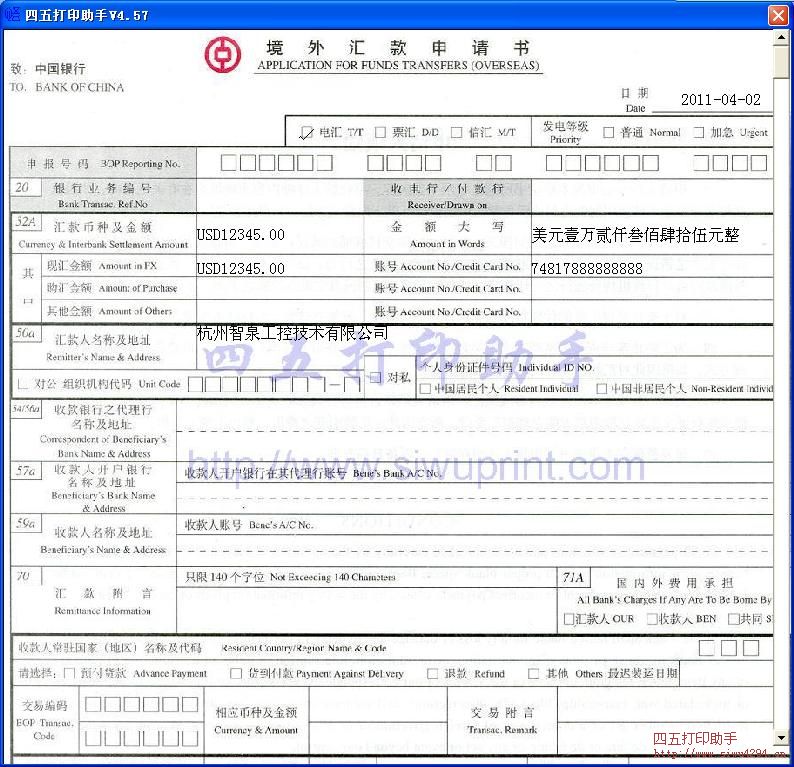Click the 收电行/付款行 Receiver/Drawn on label
Image resolution: width=794 pixels, height=767 pixels.
447,196
